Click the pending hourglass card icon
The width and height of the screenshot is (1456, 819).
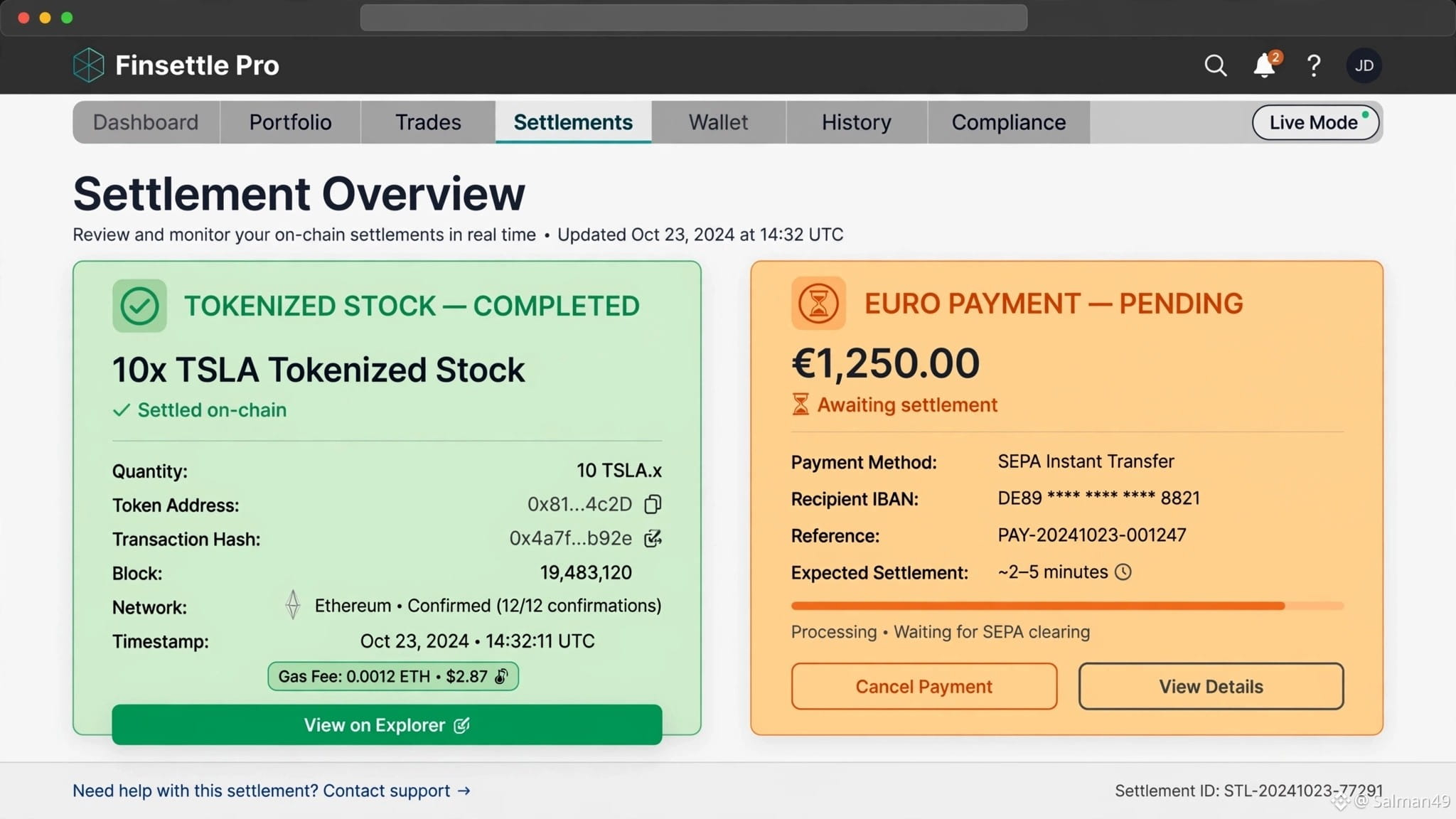[x=818, y=303]
